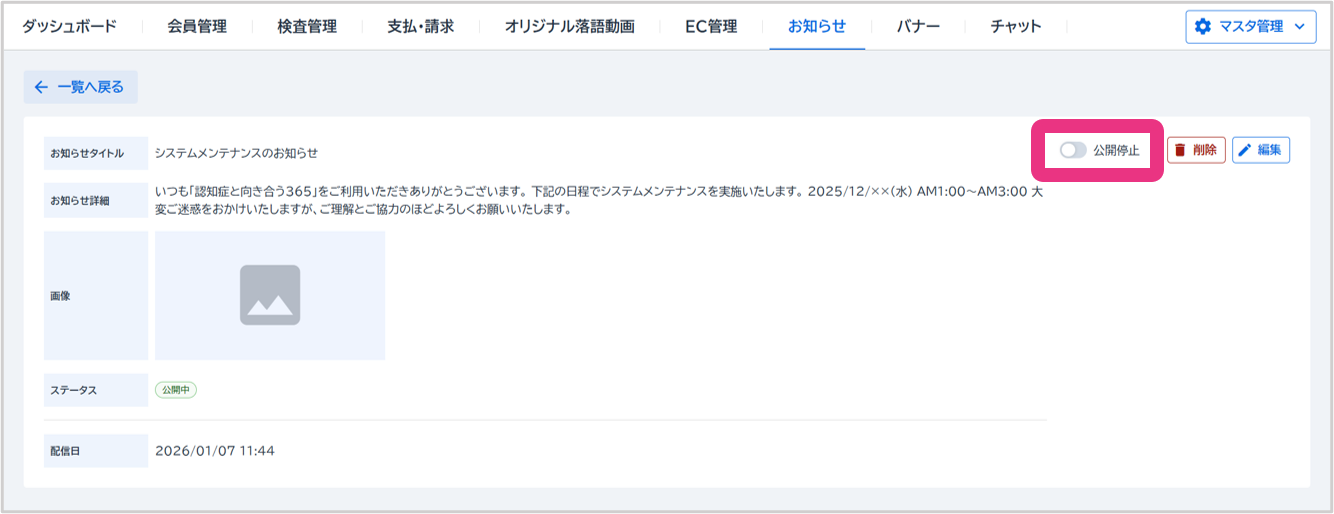1334x514 pixels.
Task: Open the ダッシュボード tab
Action: [x=69, y=26]
